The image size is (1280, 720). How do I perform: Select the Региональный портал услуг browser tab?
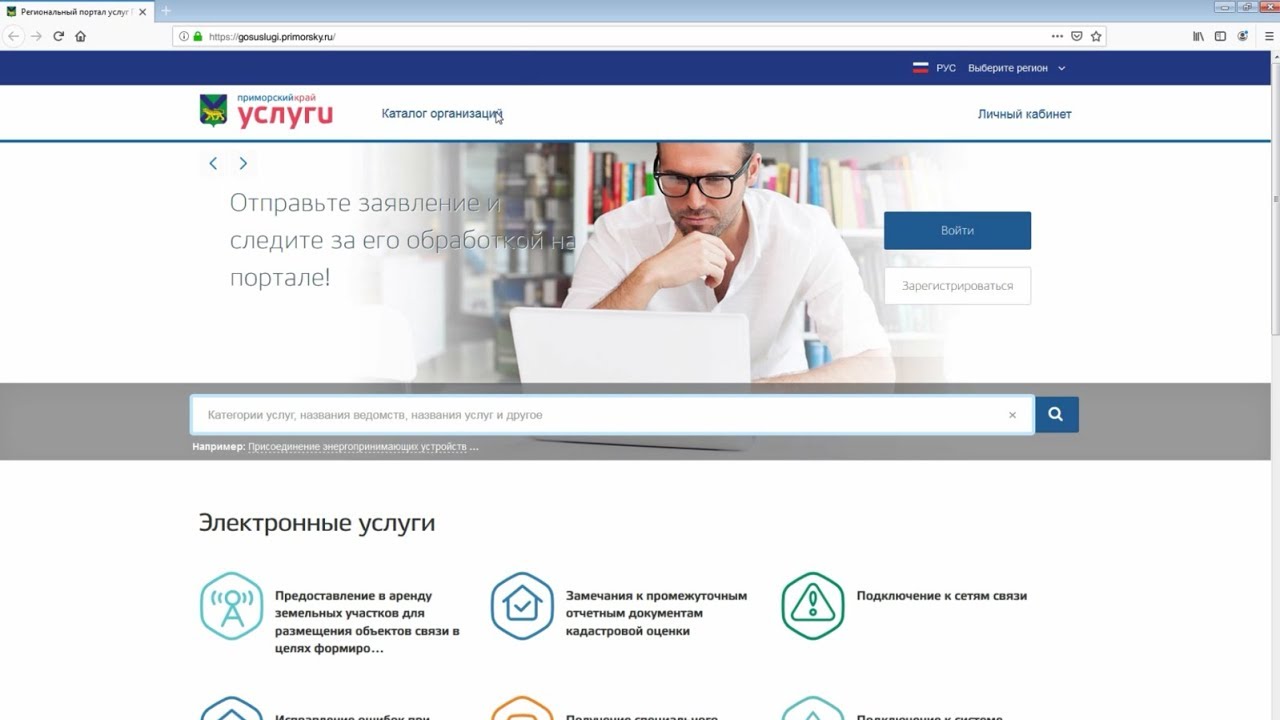tap(76, 11)
